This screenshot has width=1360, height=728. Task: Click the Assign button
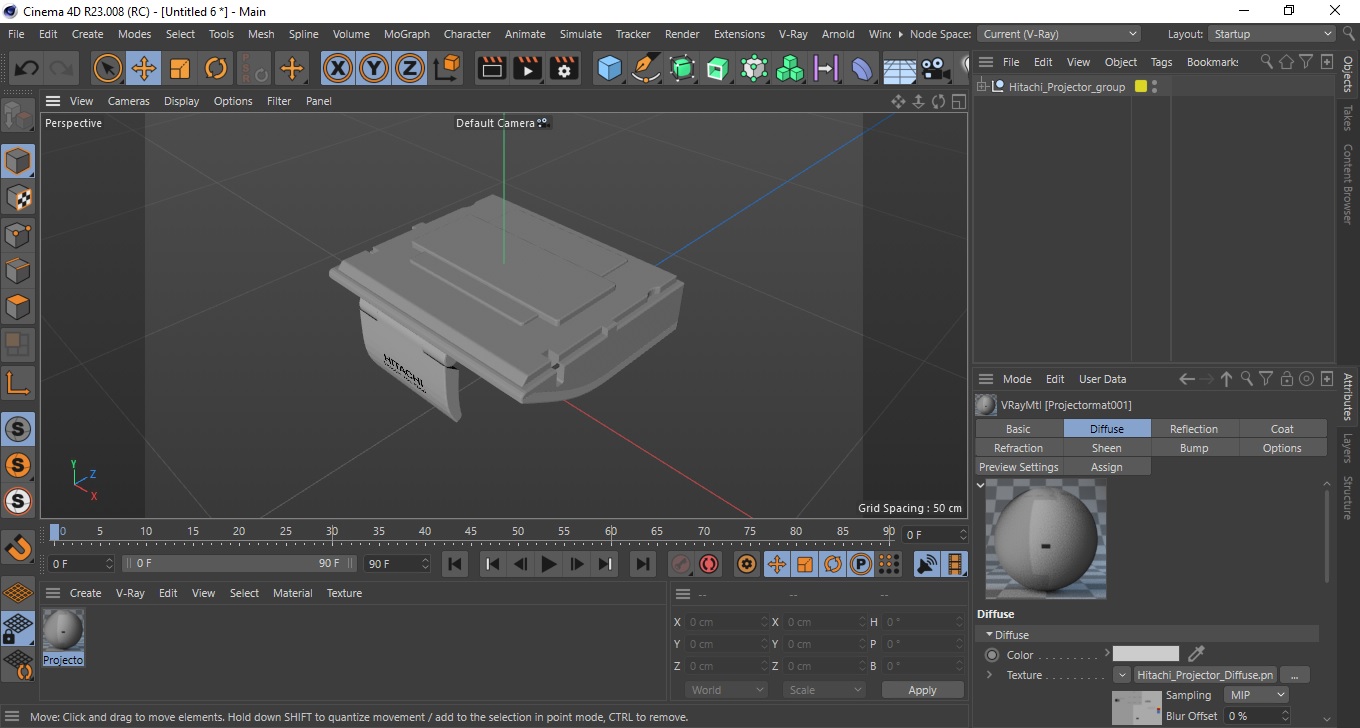point(1106,467)
